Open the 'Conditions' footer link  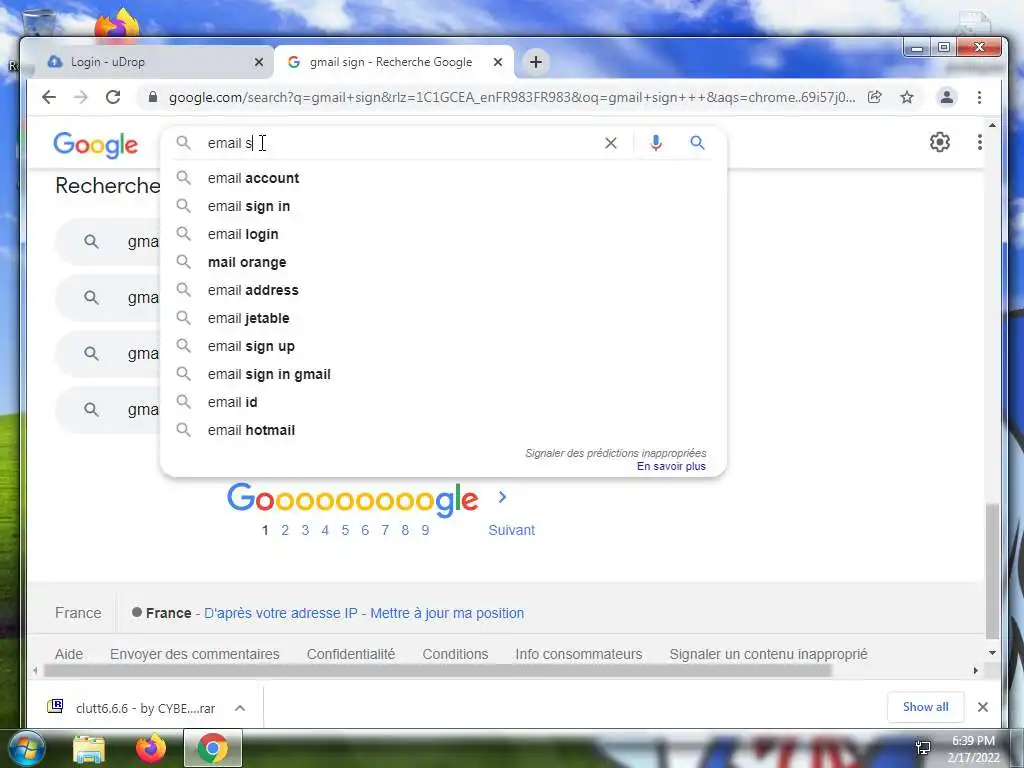point(455,654)
